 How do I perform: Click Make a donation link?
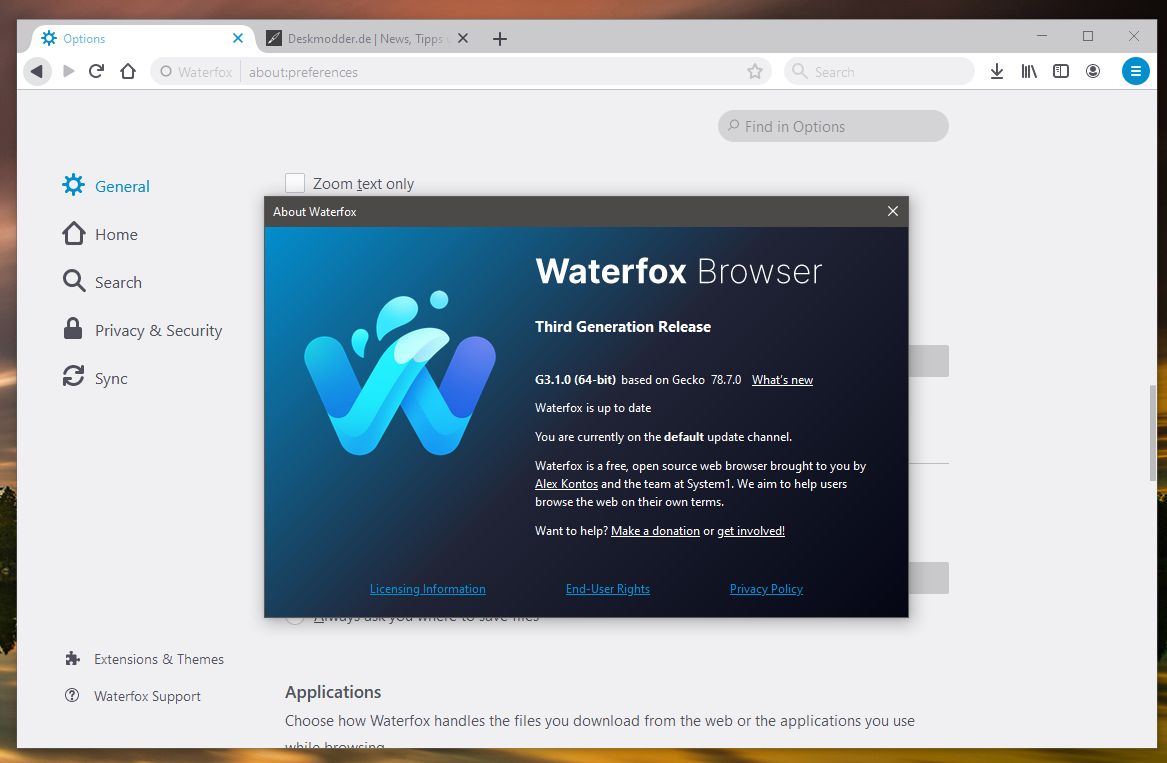pos(655,531)
